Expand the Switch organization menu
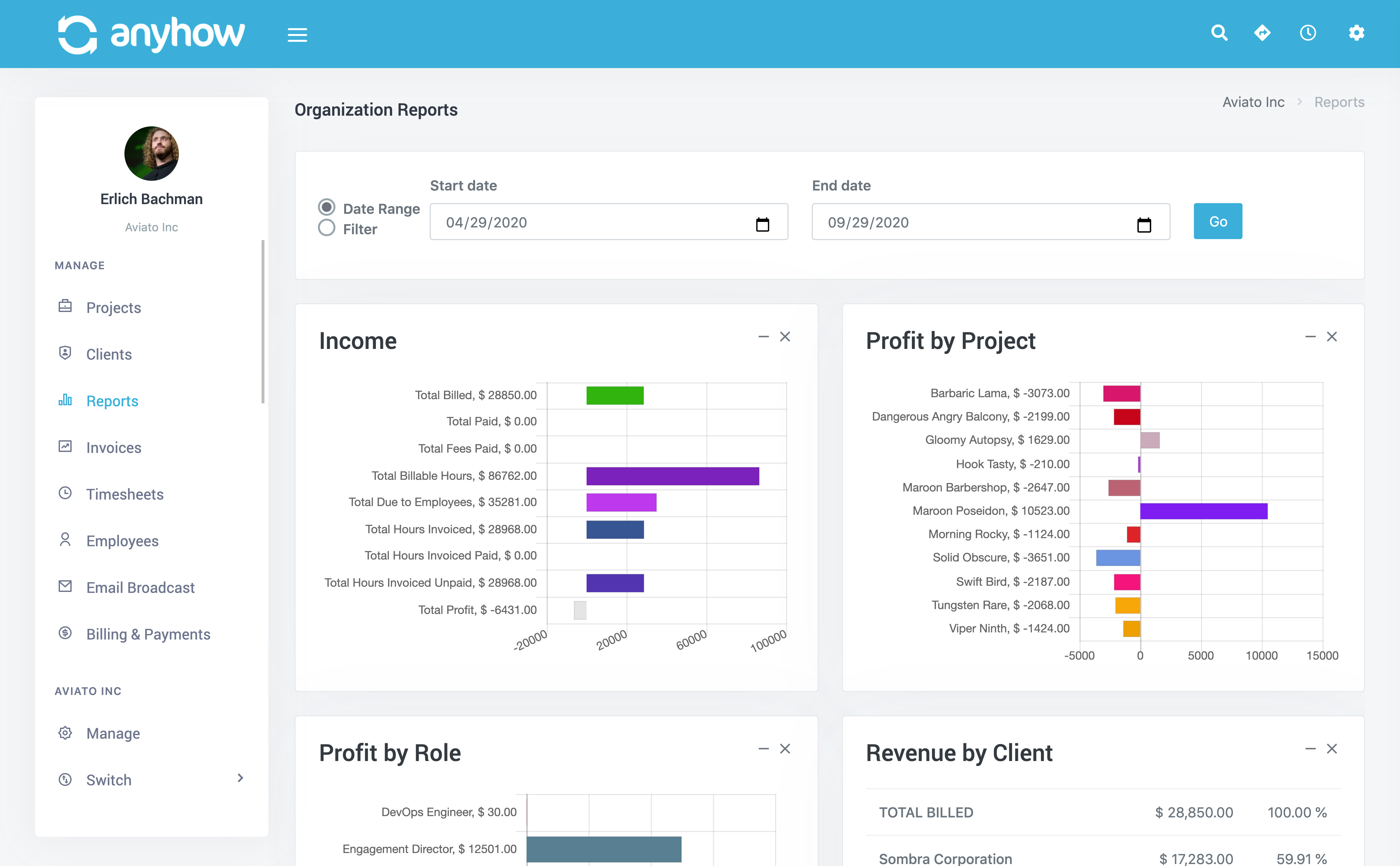 click(240, 779)
